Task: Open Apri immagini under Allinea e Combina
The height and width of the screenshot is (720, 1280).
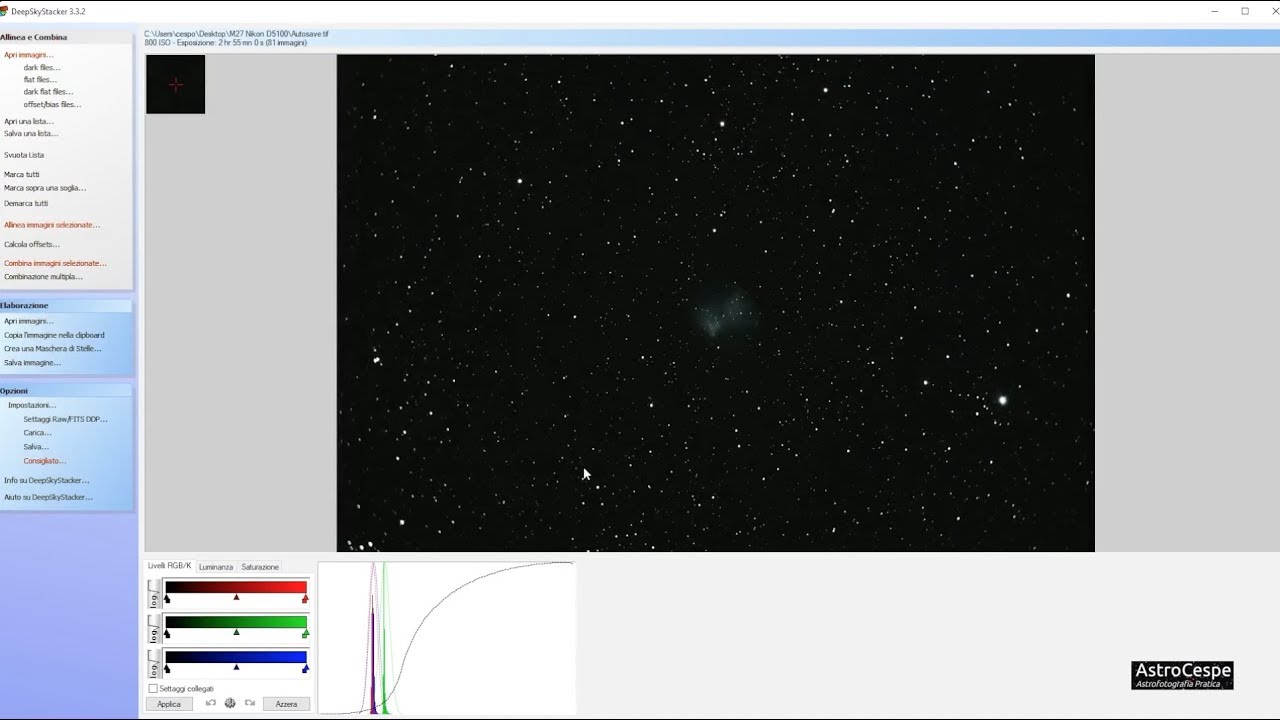Action: pyautogui.click(x=28, y=55)
